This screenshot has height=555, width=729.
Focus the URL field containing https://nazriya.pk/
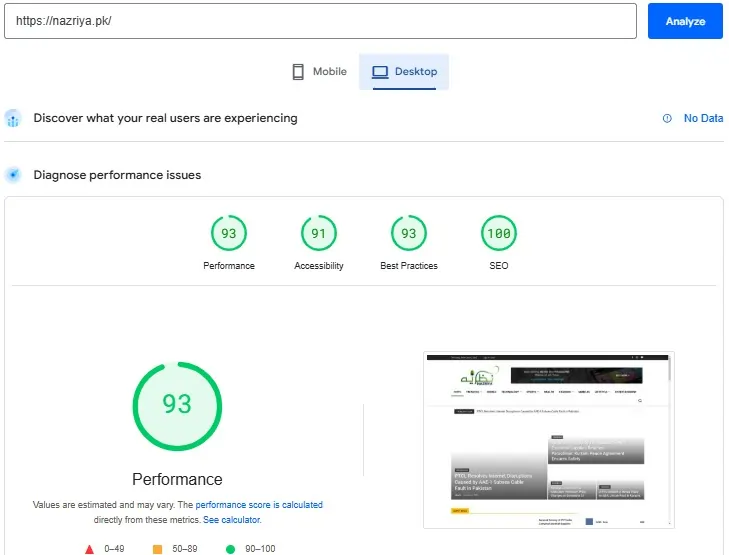(320, 21)
